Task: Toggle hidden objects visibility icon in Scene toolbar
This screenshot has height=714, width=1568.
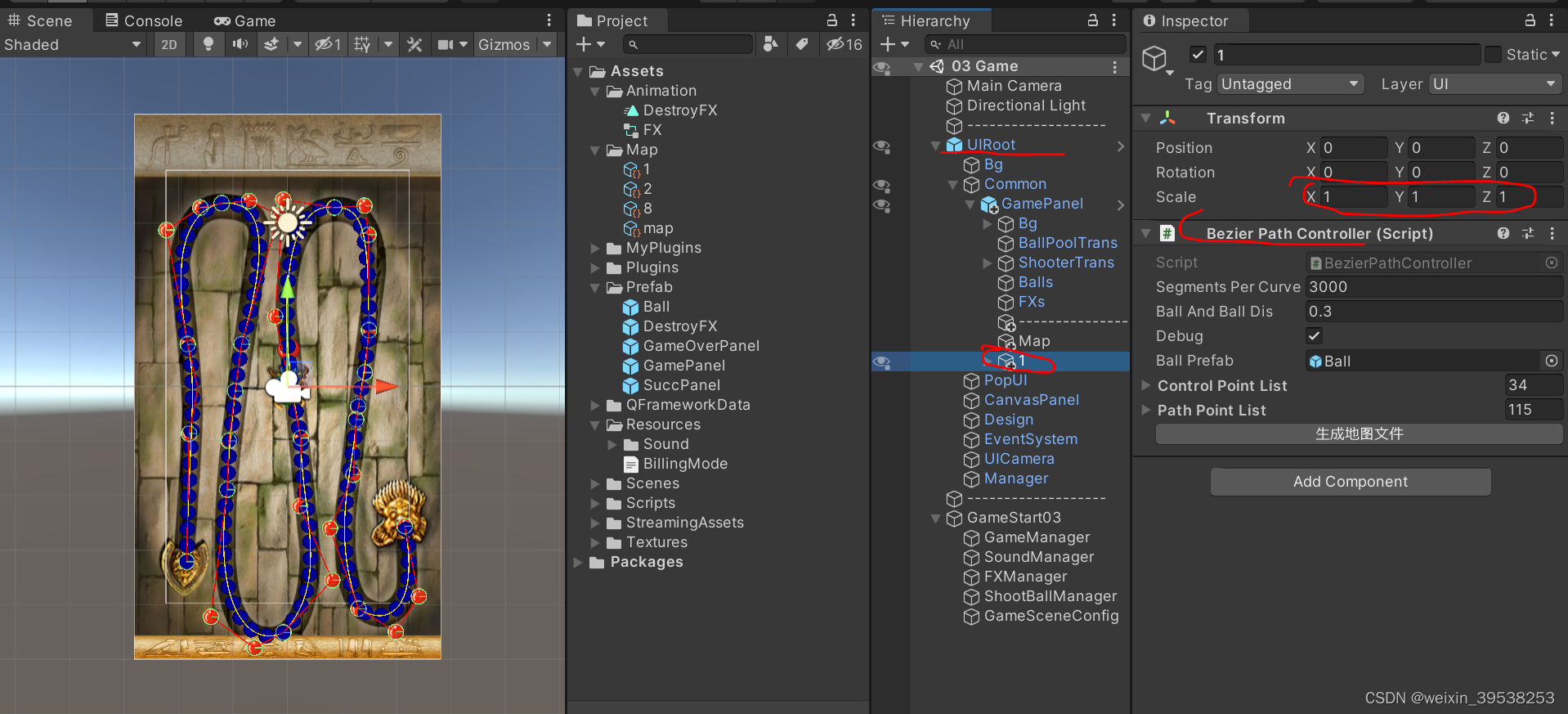Action: click(329, 45)
